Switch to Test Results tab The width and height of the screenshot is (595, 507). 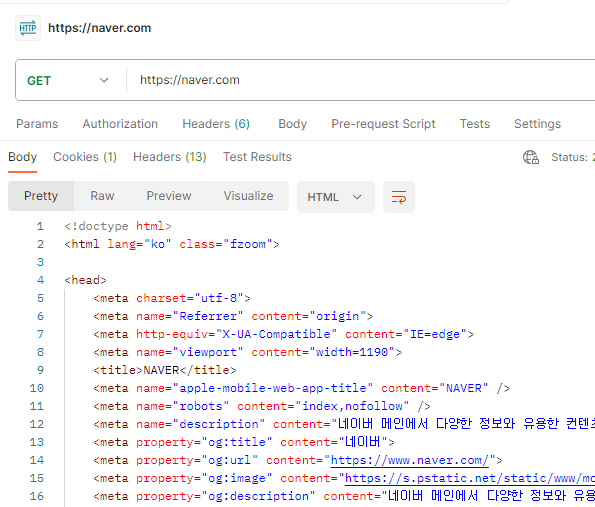(x=257, y=157)
